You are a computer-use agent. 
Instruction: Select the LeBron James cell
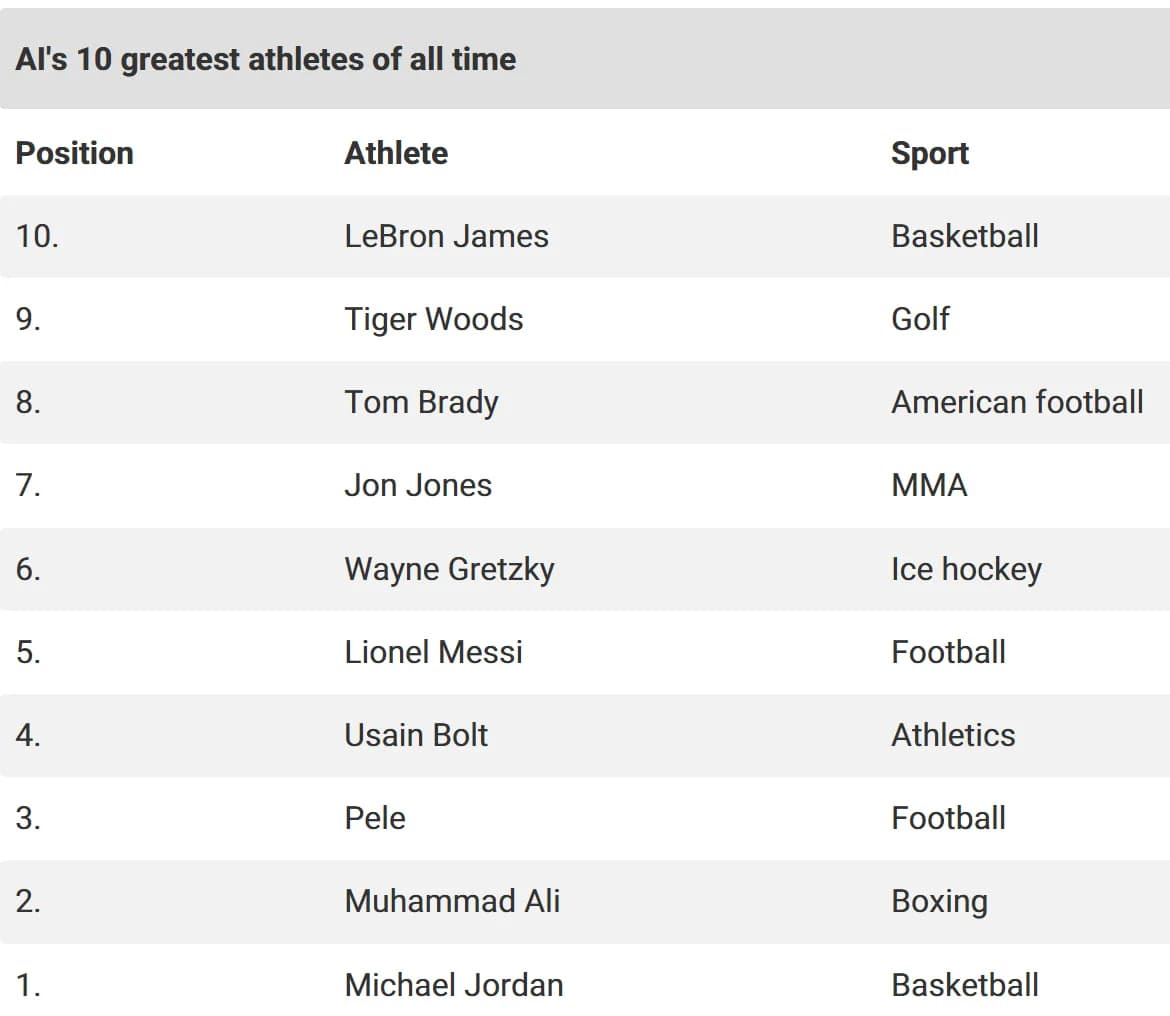pyautogui.click(x=446, y=236)
